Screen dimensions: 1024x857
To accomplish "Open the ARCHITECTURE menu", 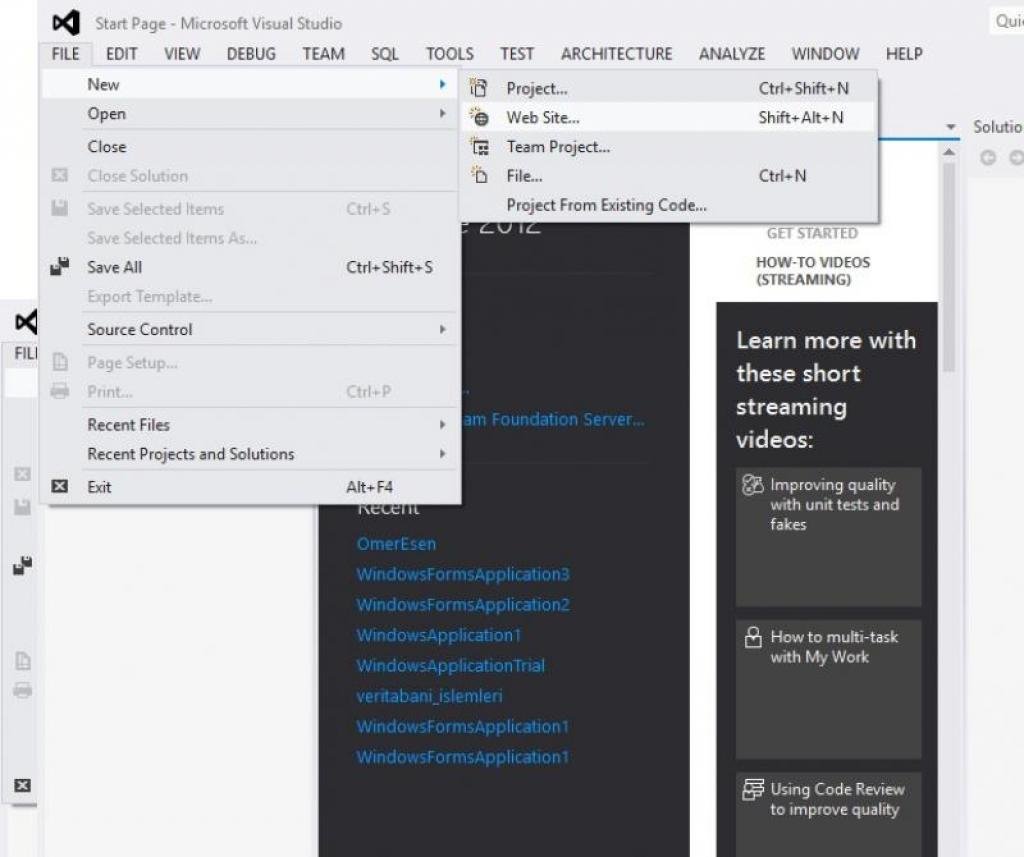I will click(616, 54).
